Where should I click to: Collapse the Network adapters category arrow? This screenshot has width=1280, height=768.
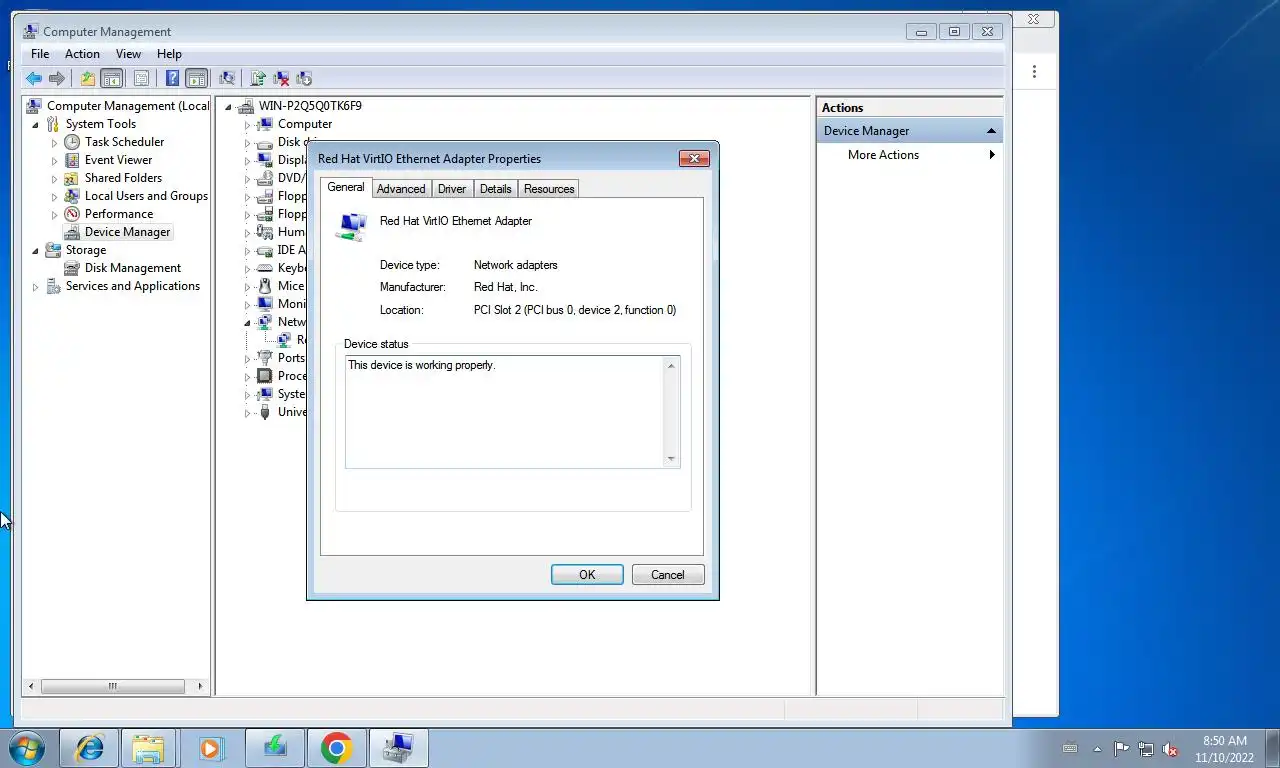tap(247, 323)
